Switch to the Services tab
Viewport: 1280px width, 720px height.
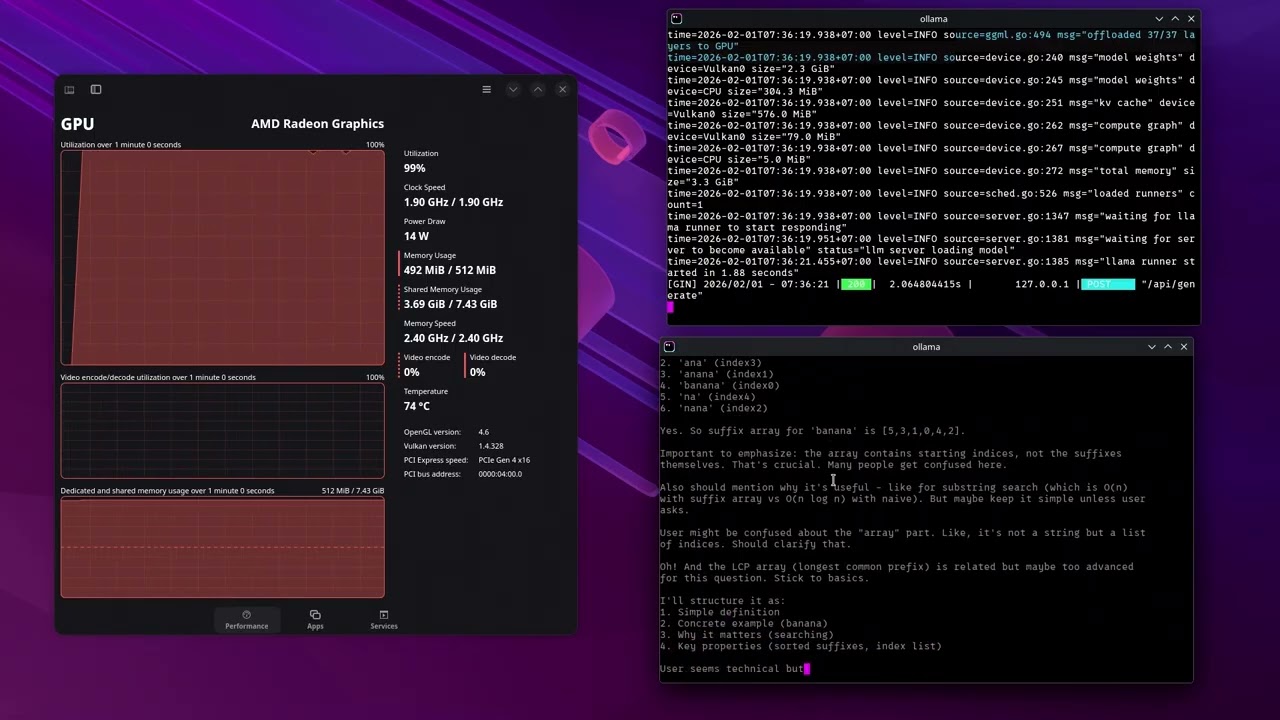384,620
